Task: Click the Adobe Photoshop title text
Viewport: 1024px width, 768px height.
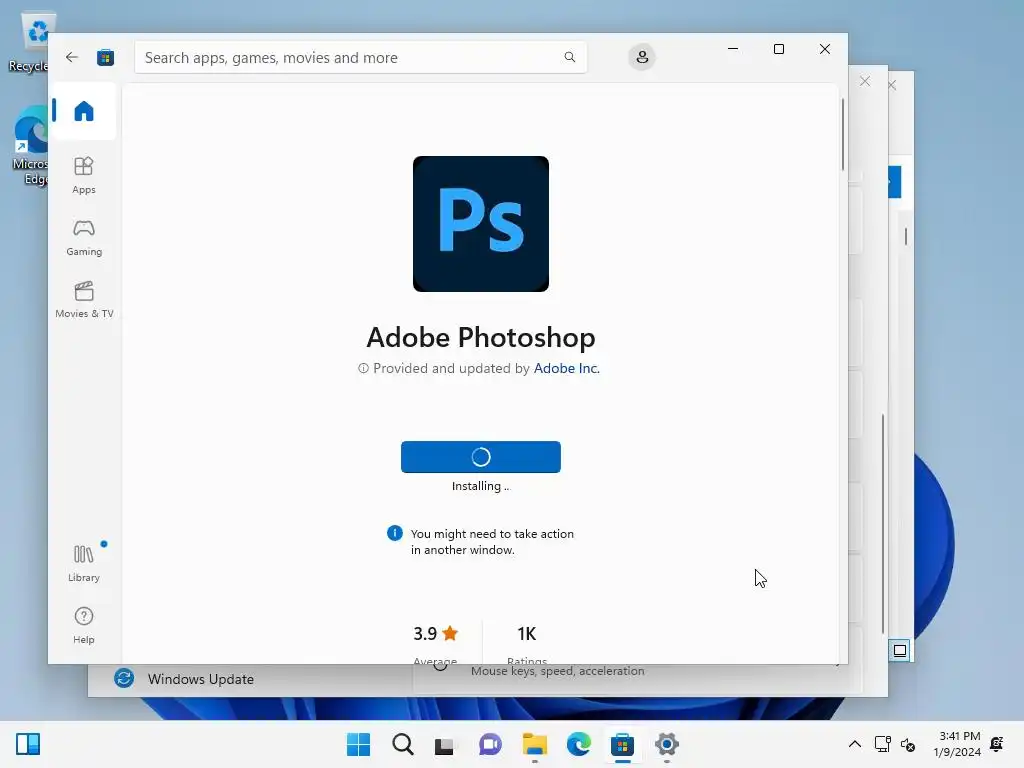Action: pos(481,338)
